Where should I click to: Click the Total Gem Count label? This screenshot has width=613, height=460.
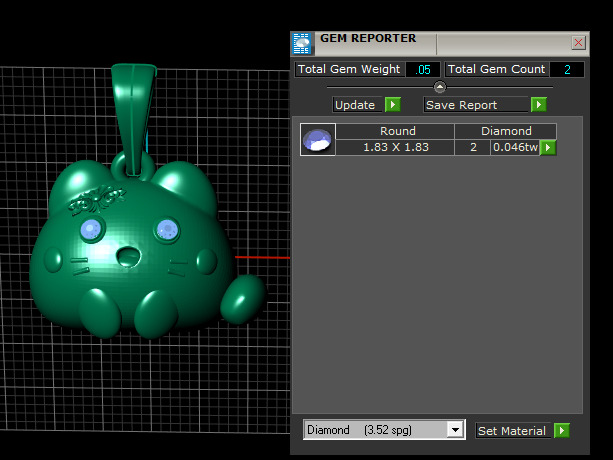[496, 70]
